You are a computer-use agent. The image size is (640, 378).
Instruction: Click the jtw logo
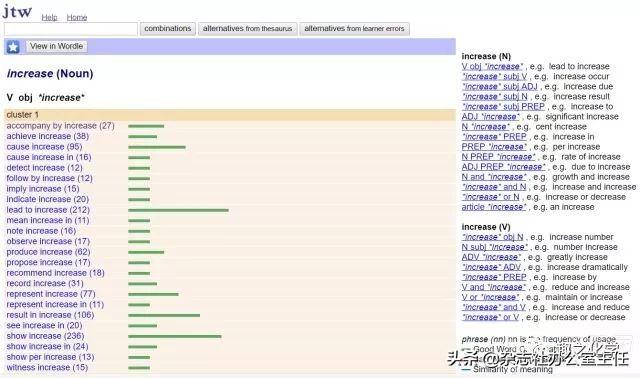[x=17, y=11]
